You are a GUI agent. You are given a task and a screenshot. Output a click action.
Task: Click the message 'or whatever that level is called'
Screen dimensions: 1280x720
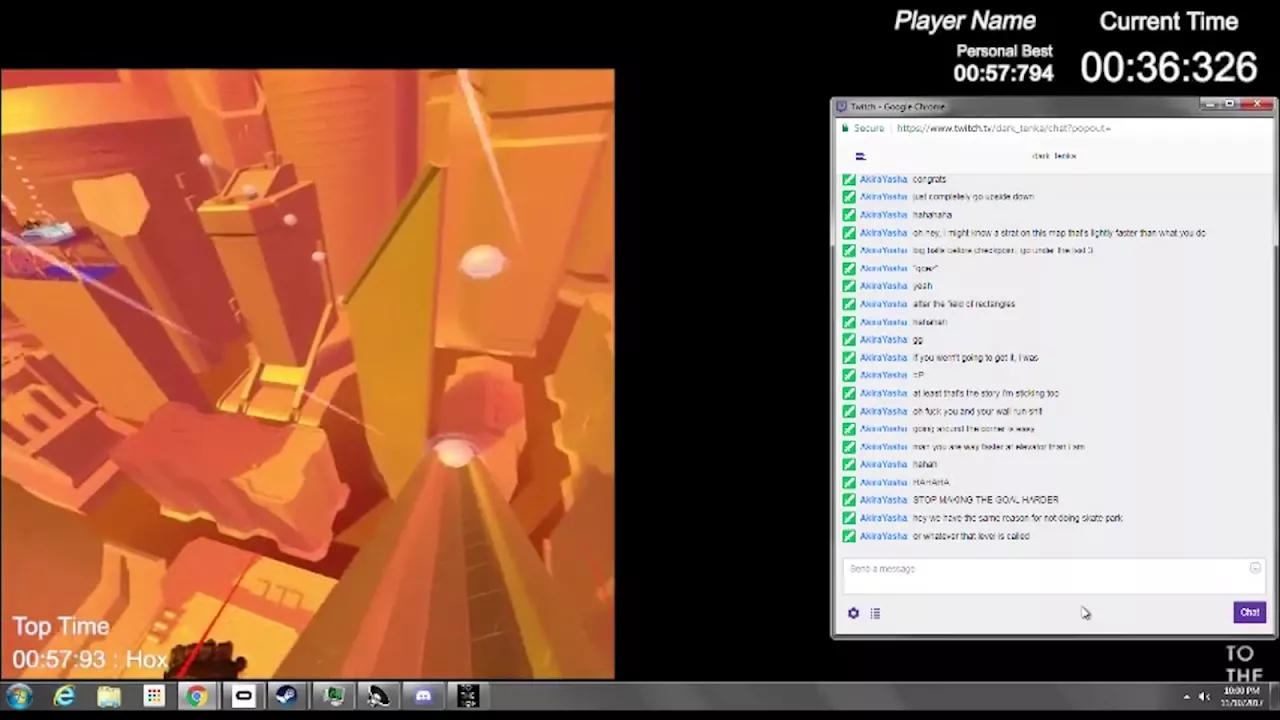[x=971, y=536]
